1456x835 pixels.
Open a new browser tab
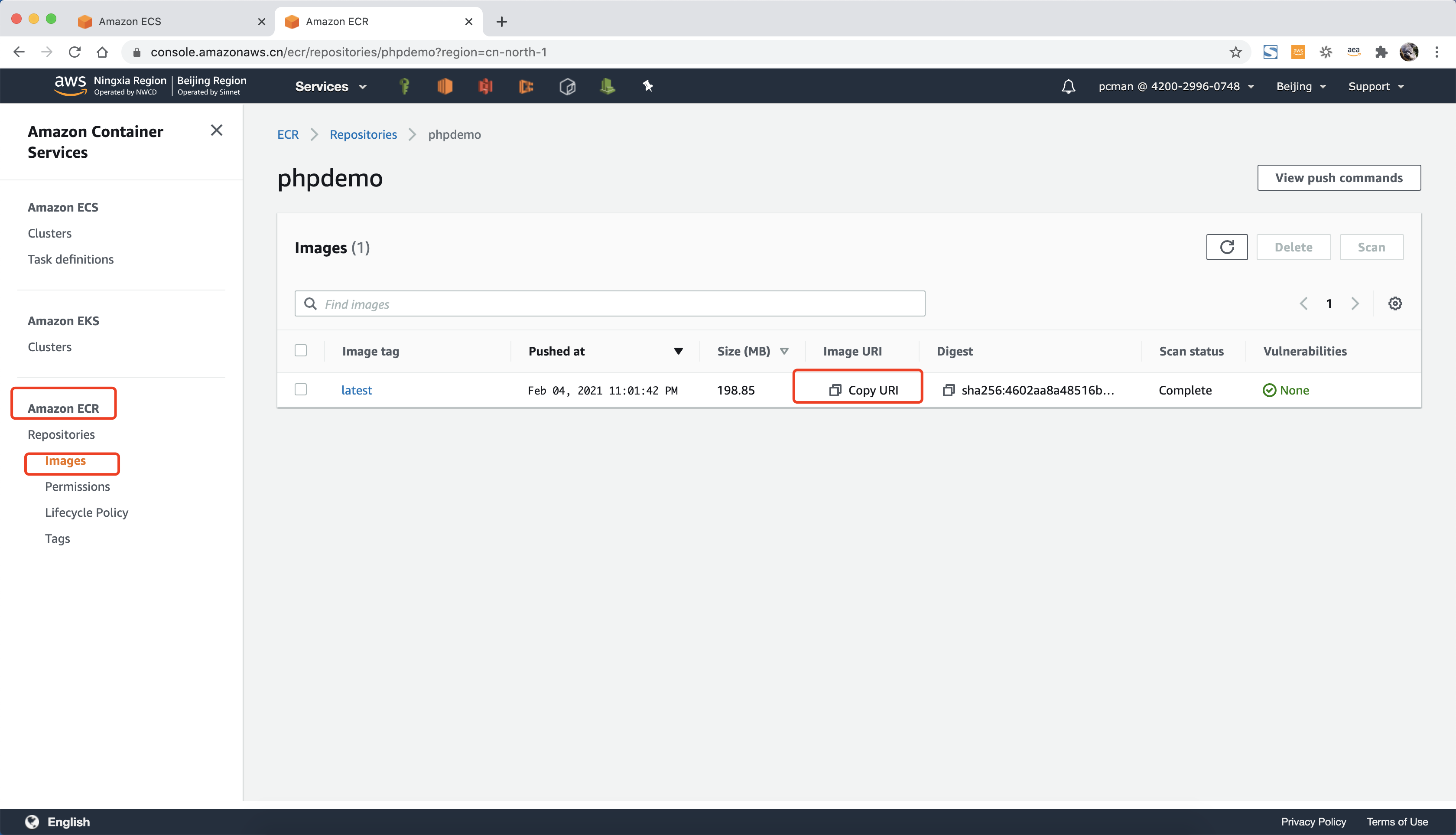(501, 22)
